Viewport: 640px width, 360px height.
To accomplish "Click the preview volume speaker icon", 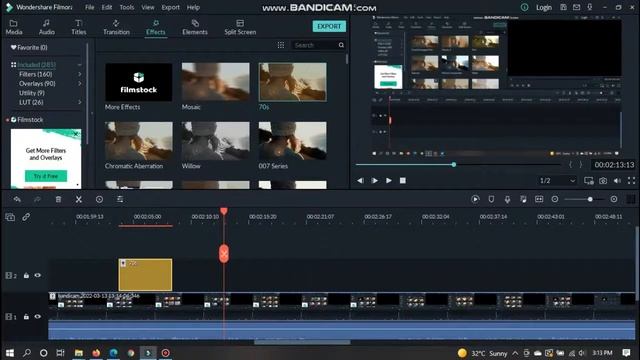I will pos(617,180).
